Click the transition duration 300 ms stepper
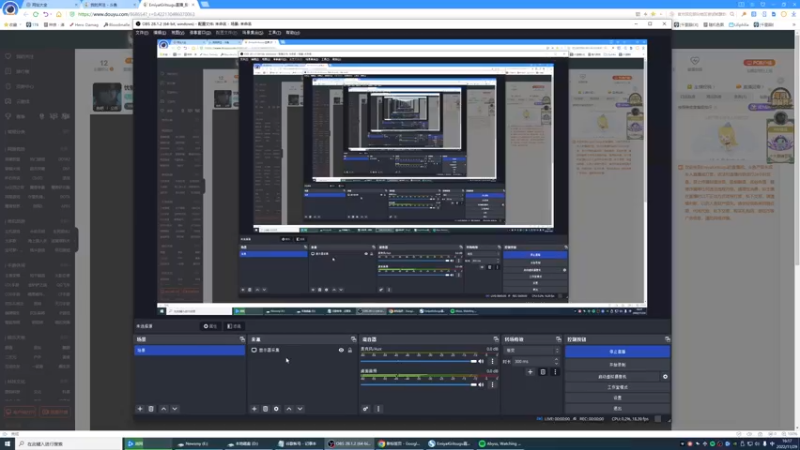Screen dimensions: 800x450 coord(557,361)
